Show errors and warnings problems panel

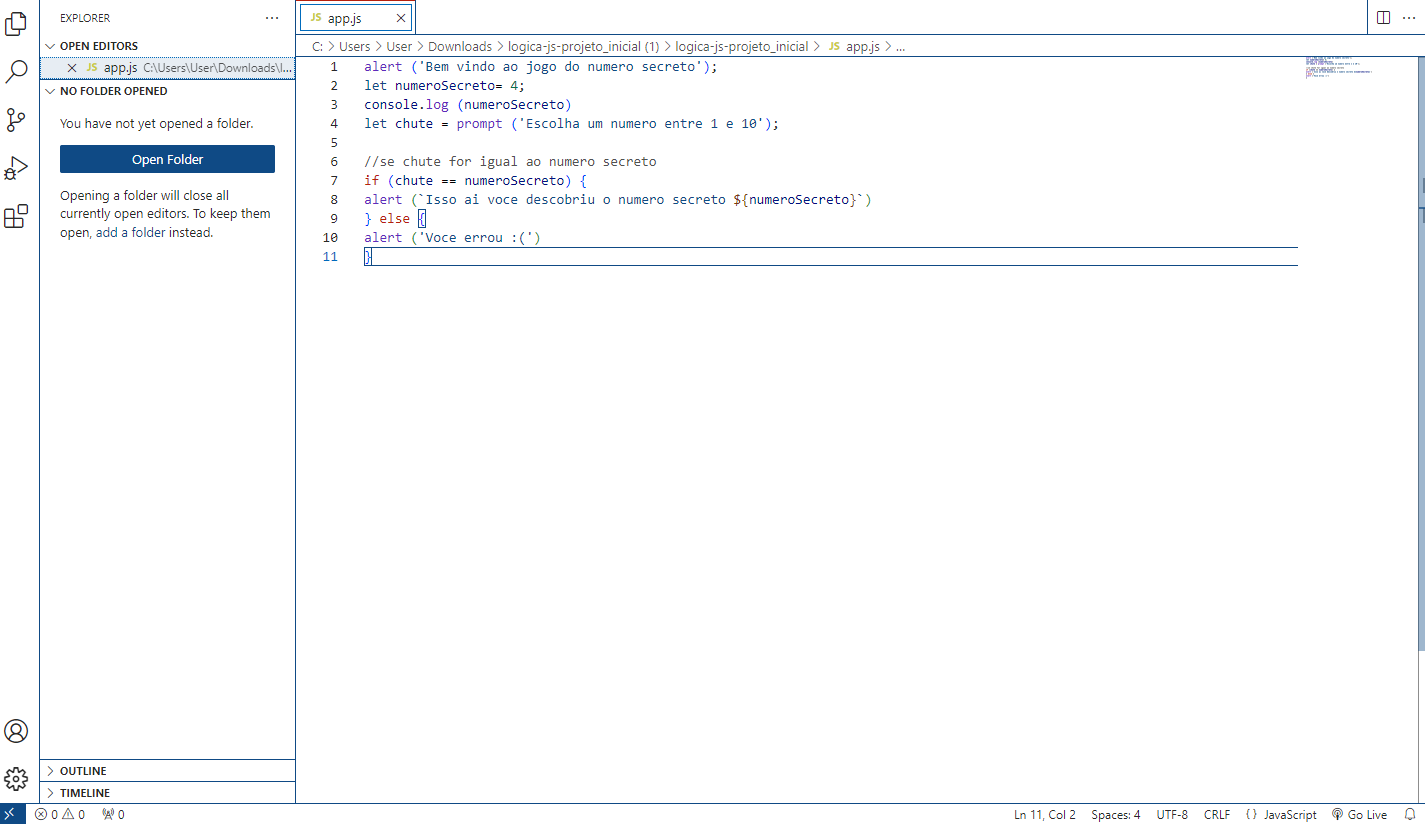[x=60, y=814]
